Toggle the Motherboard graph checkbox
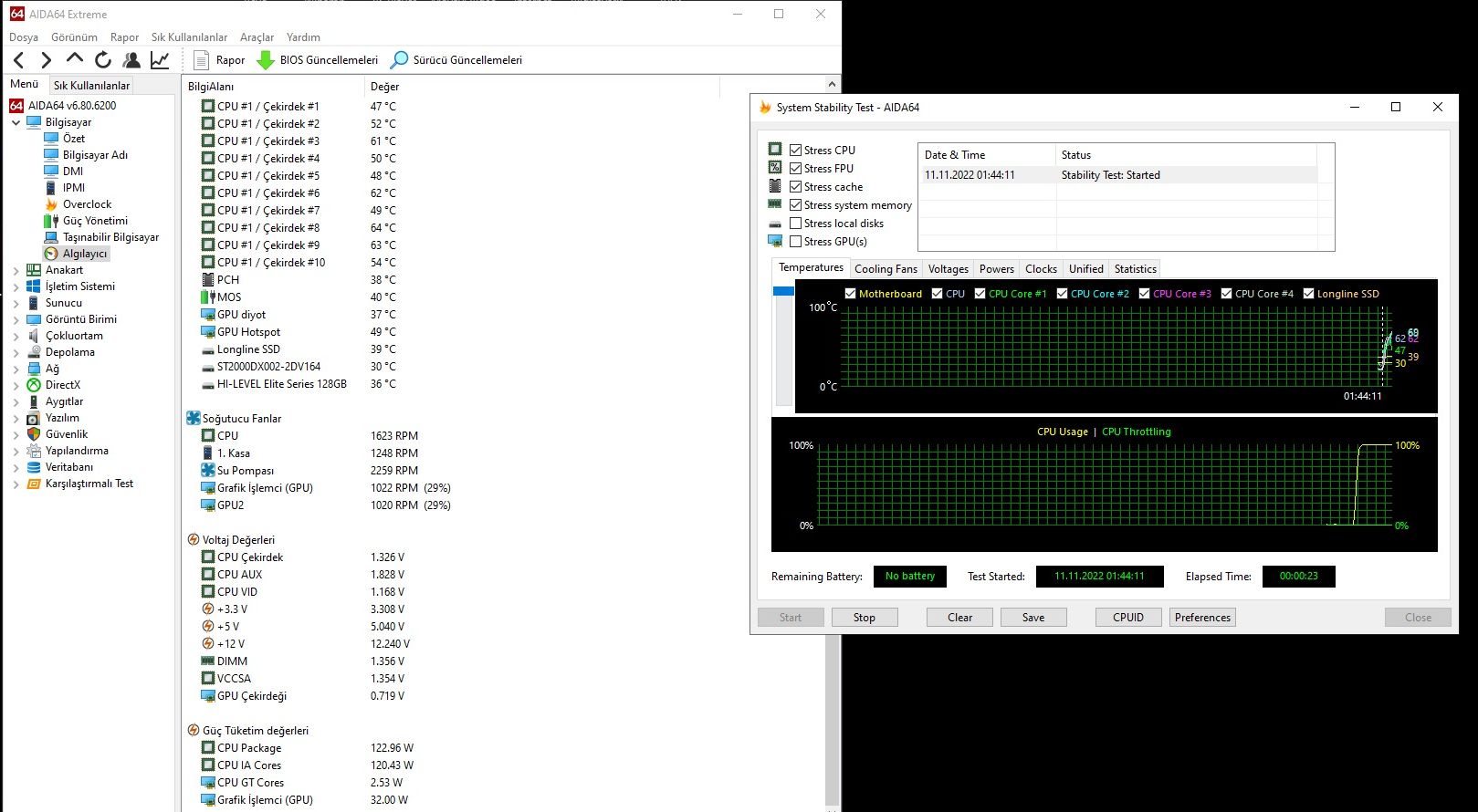1478x812 pixels. 851,294
